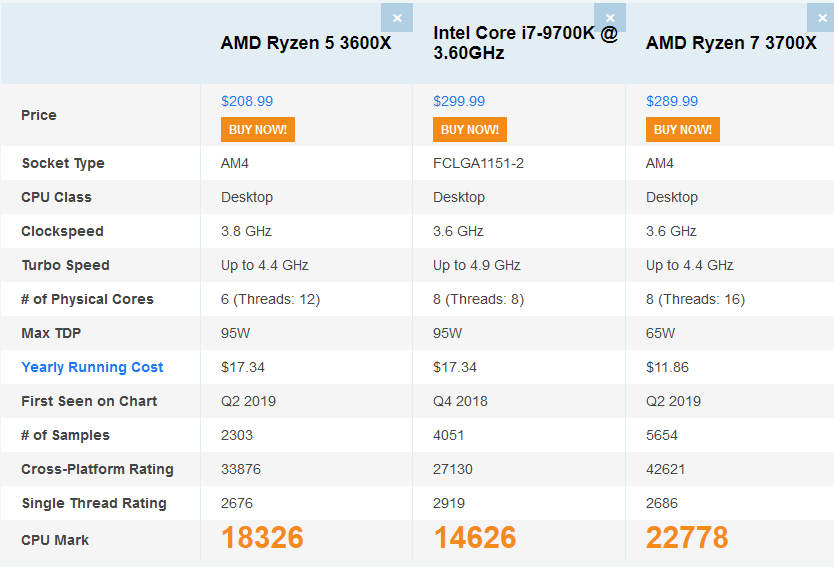Remove AMD Ryzen 7 3700X column with its X icon
This screenshot has height=567, width=834.
click(822, 18)
